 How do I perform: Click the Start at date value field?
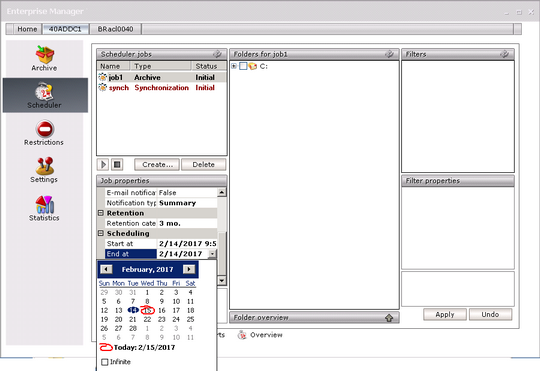click(187, 244)
